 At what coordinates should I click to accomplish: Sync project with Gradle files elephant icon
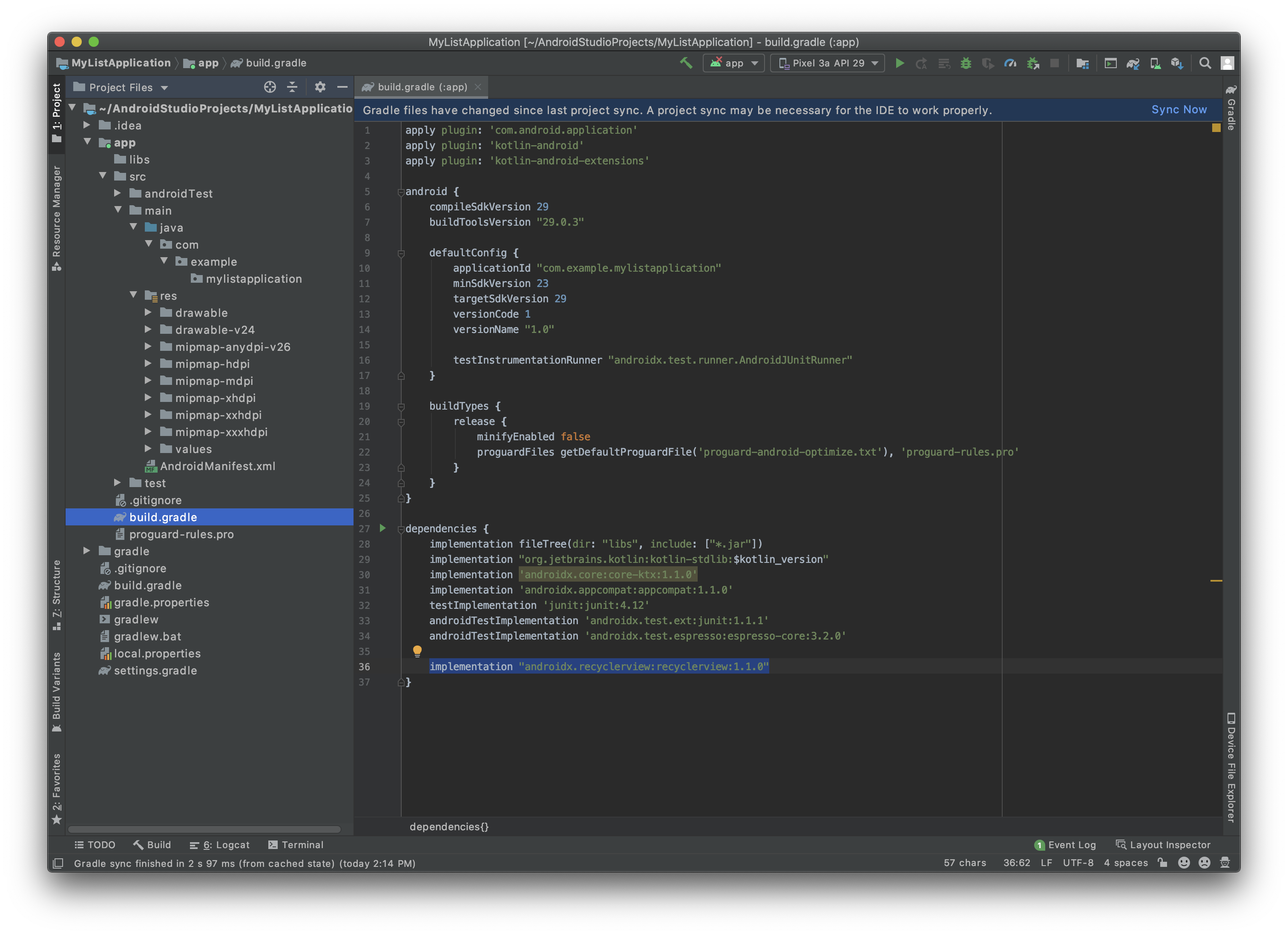coord(1133,63)
